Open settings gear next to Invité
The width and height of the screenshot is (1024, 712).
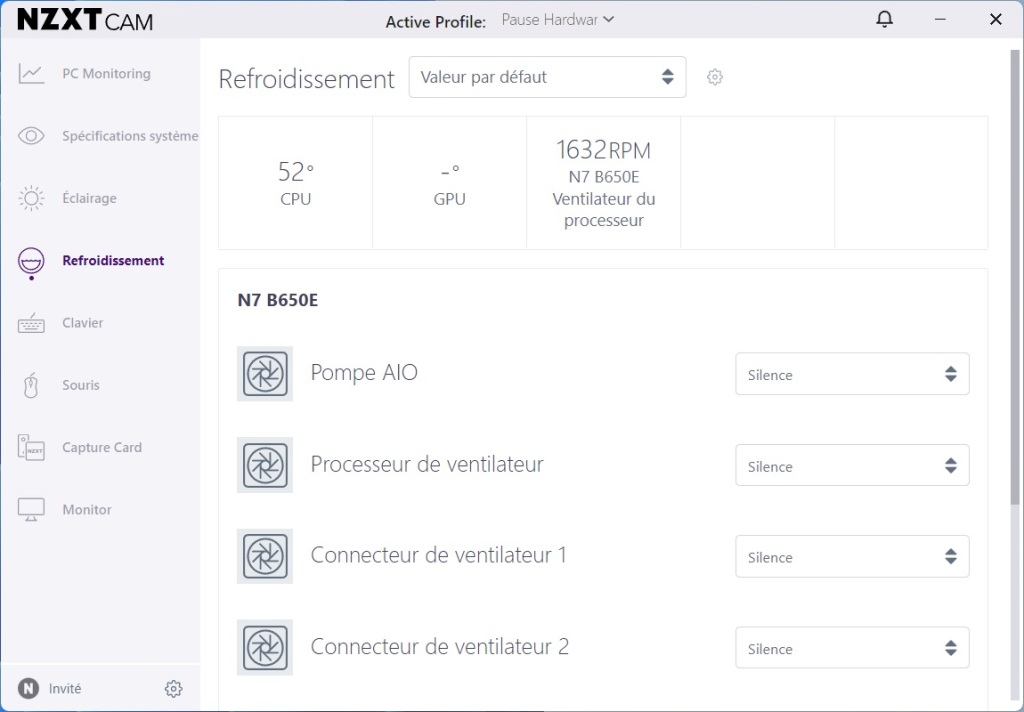point(173,688)
